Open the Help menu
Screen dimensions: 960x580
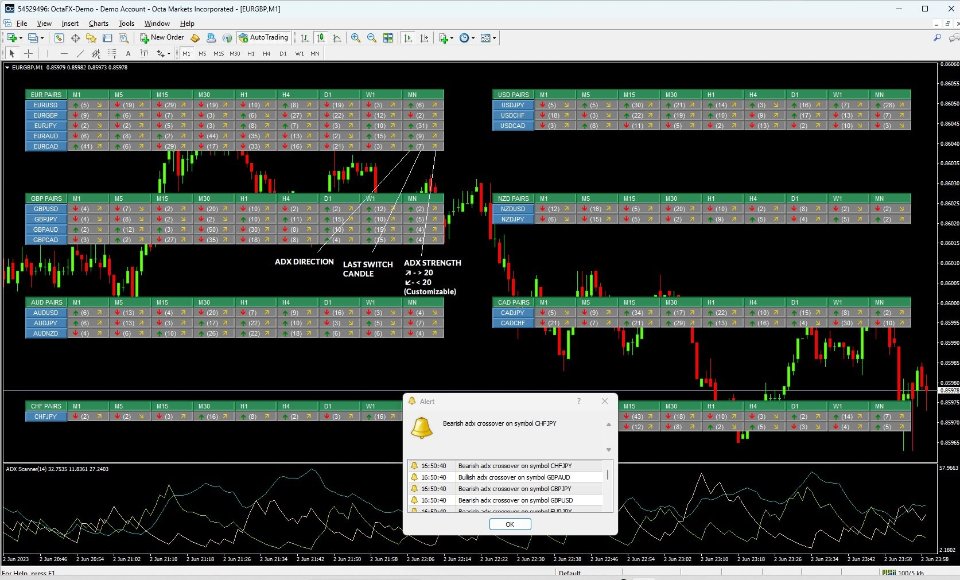coord(187,23)
